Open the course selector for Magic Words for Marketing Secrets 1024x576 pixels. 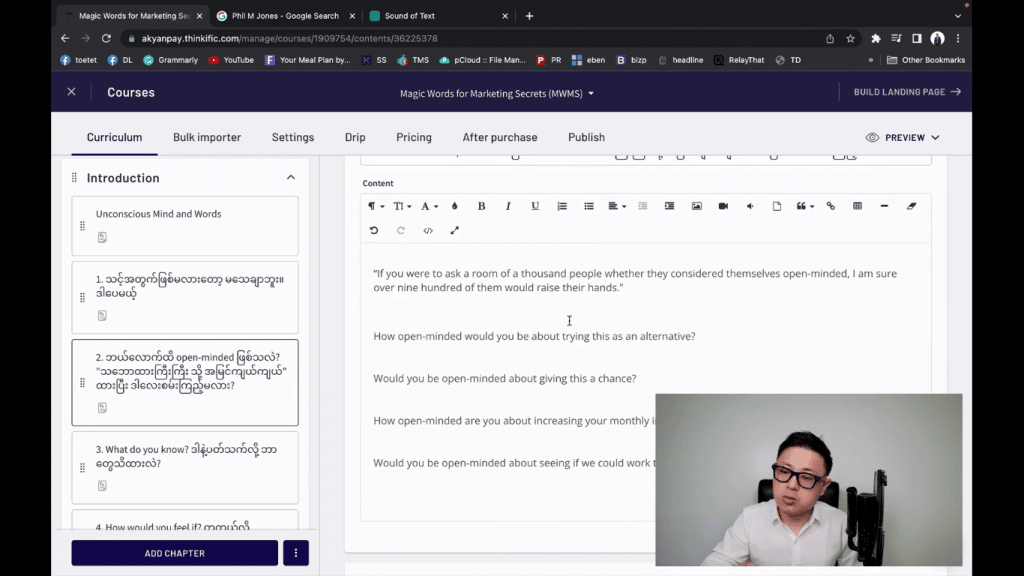click(x=497, y=93)
